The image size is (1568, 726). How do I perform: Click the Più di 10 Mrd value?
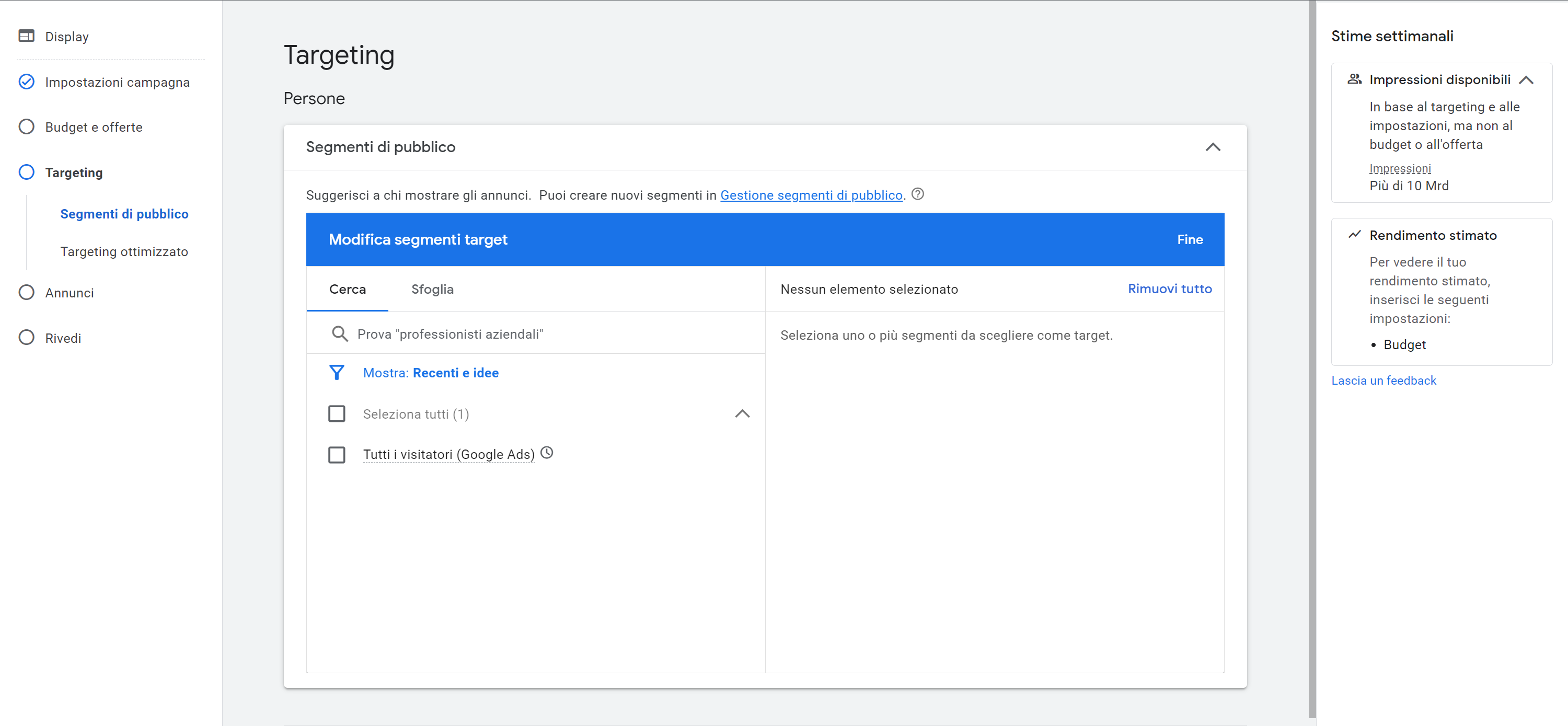coord(1409,186)
